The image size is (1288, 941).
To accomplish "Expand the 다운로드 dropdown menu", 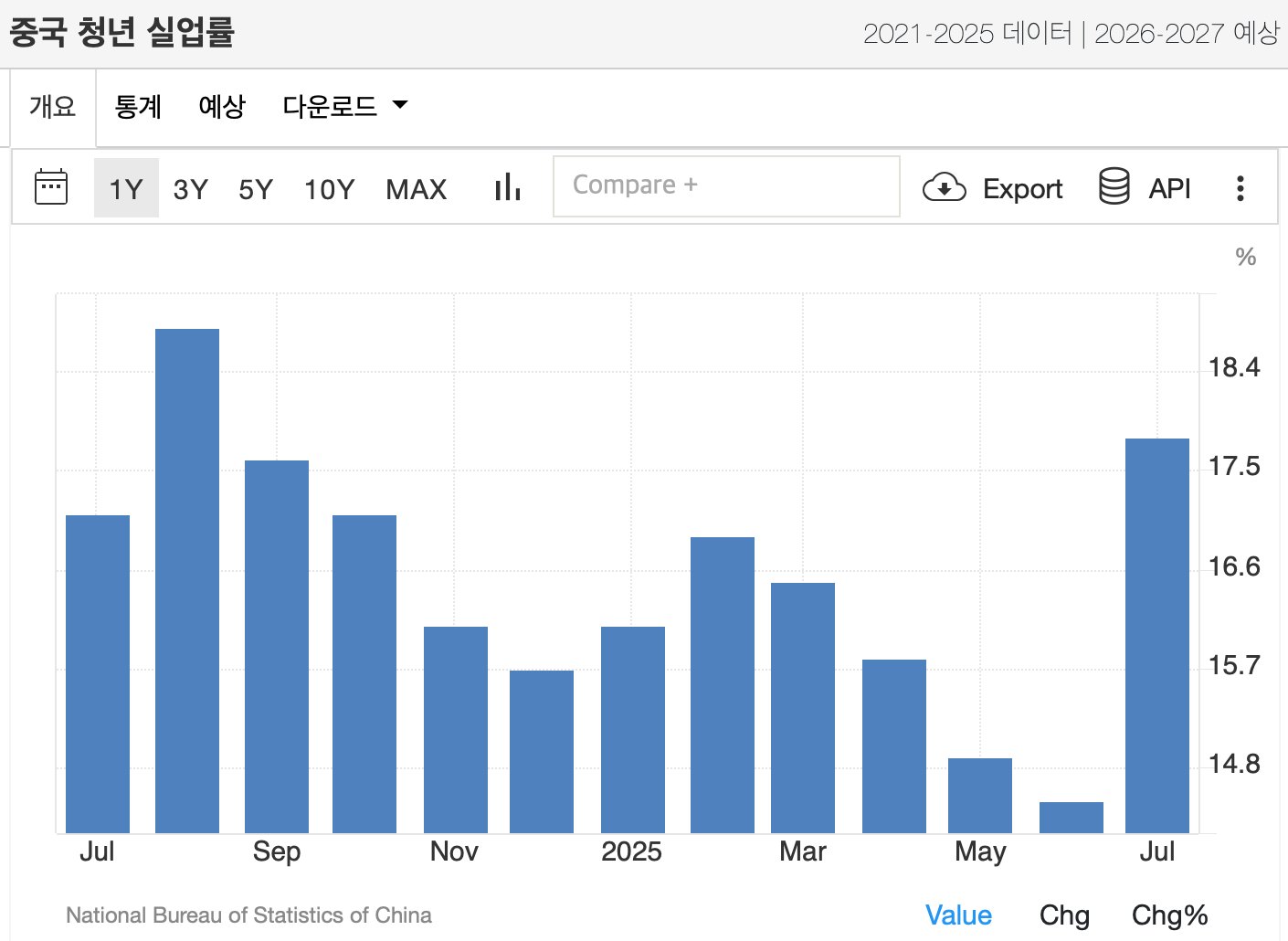I will tap(344, 107).
